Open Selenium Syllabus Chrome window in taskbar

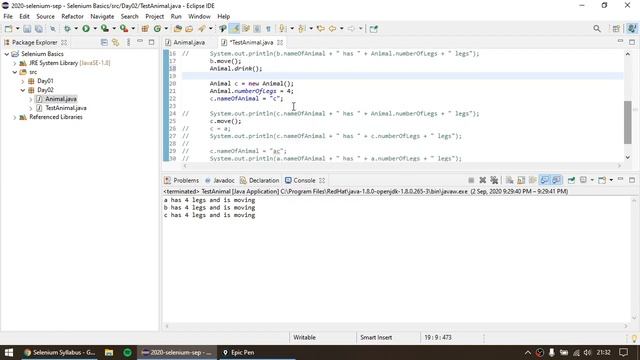pos(60,352)
